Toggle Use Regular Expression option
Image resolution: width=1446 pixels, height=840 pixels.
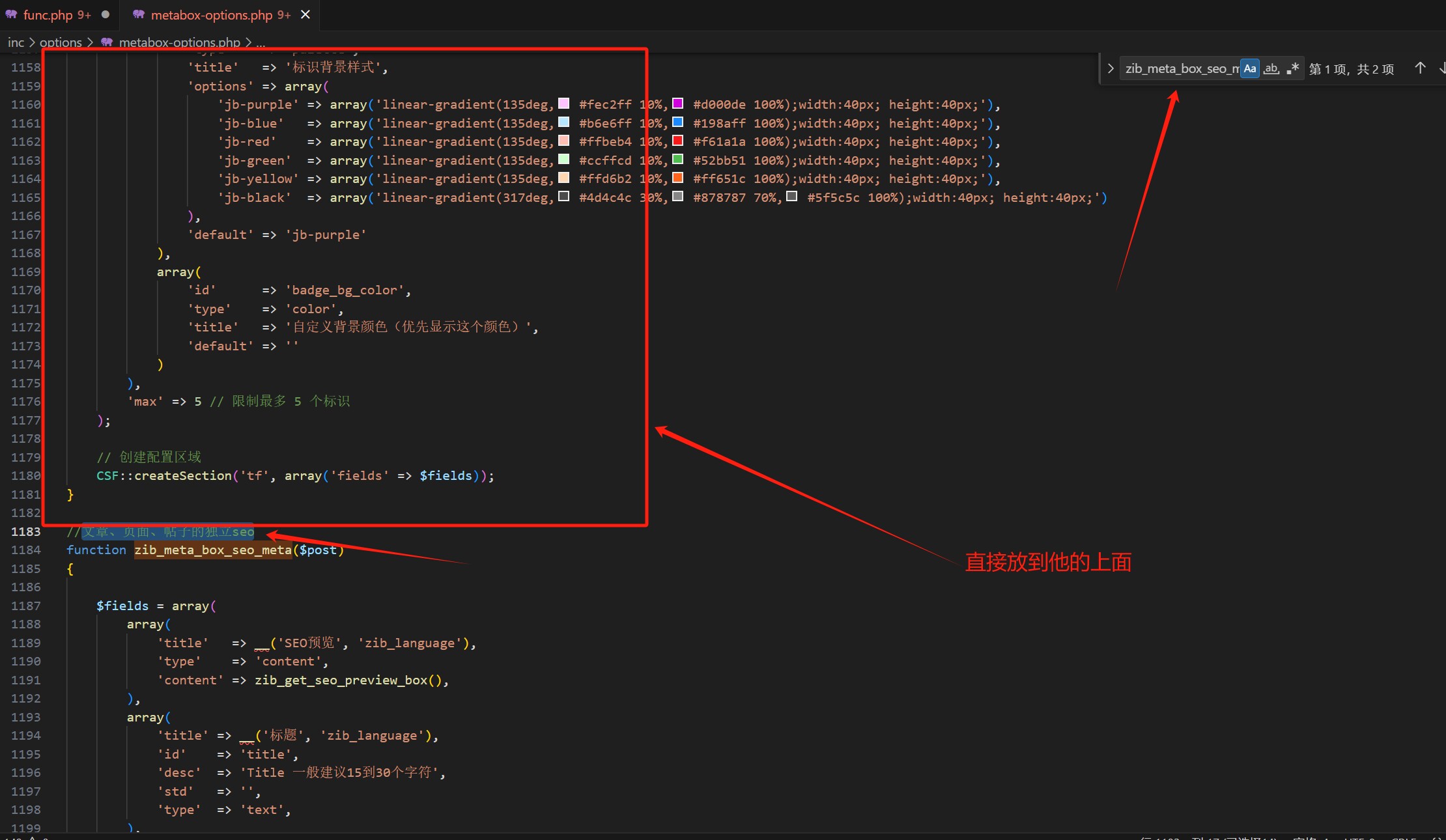click(x=1293, y=68)
